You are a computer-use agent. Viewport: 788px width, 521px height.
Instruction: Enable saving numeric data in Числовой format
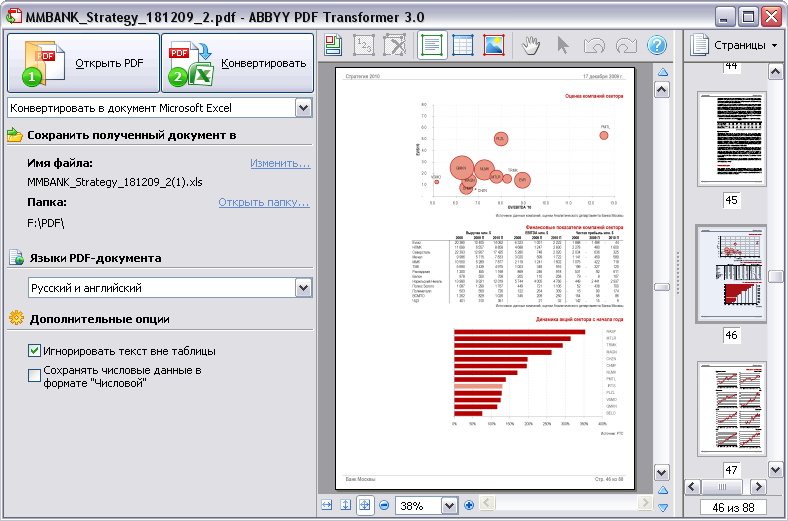point(34,375)
